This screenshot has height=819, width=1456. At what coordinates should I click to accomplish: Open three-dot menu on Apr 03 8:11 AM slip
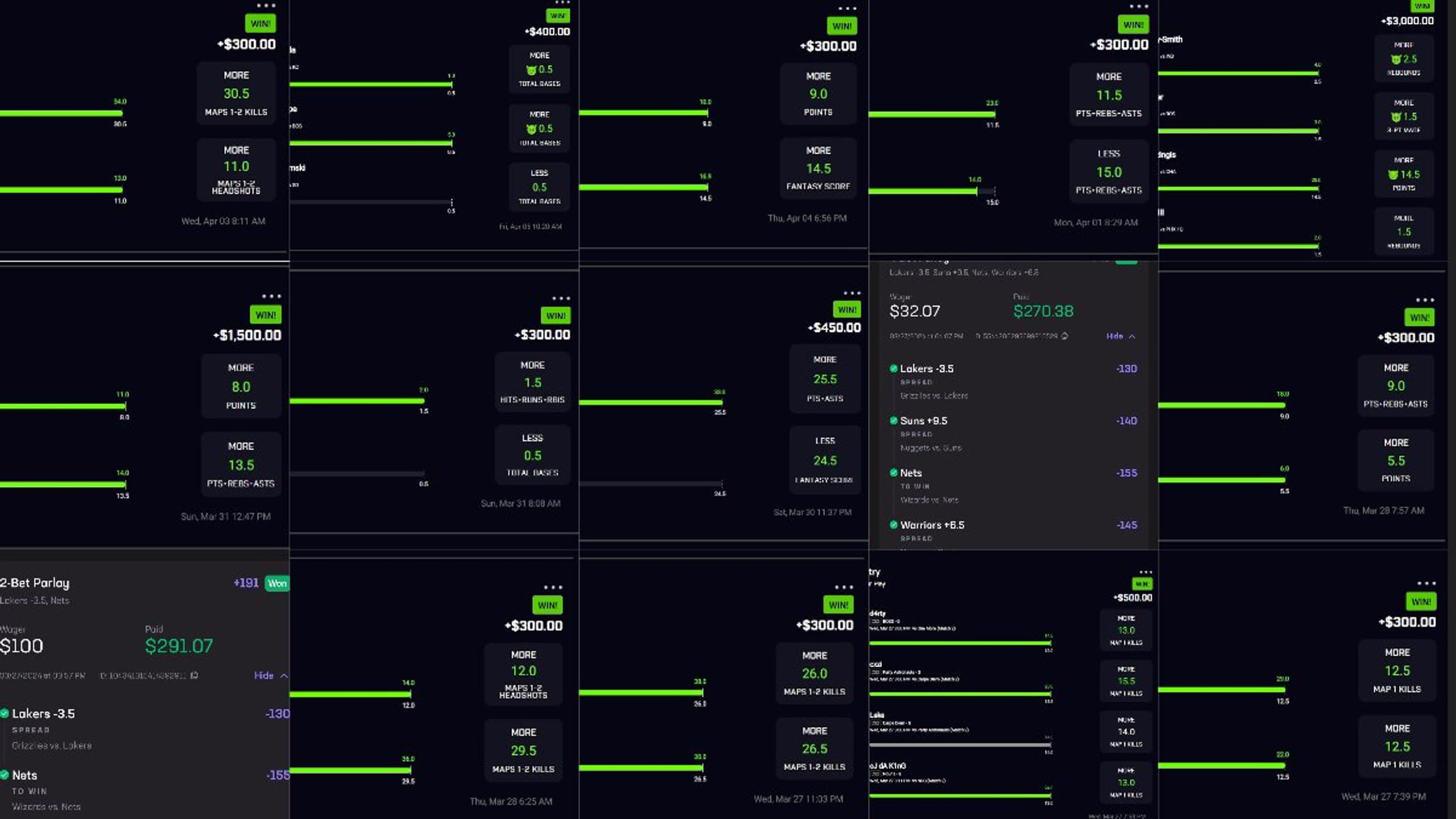266,6
